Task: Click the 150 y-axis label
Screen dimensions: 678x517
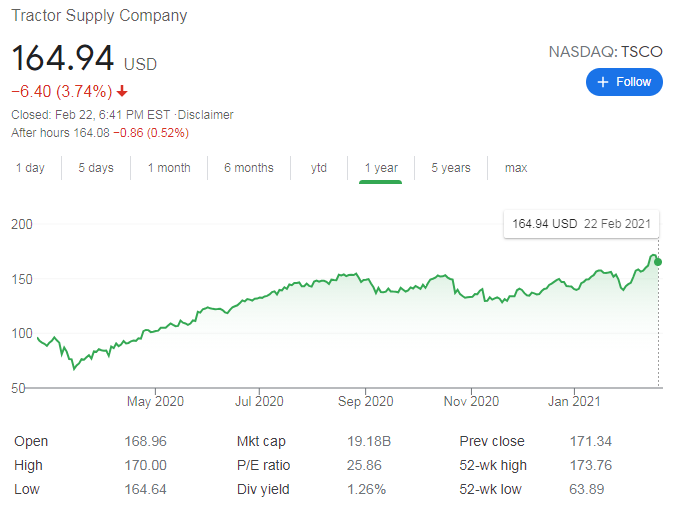Action: pyautogui.click(x=22, y=279)
